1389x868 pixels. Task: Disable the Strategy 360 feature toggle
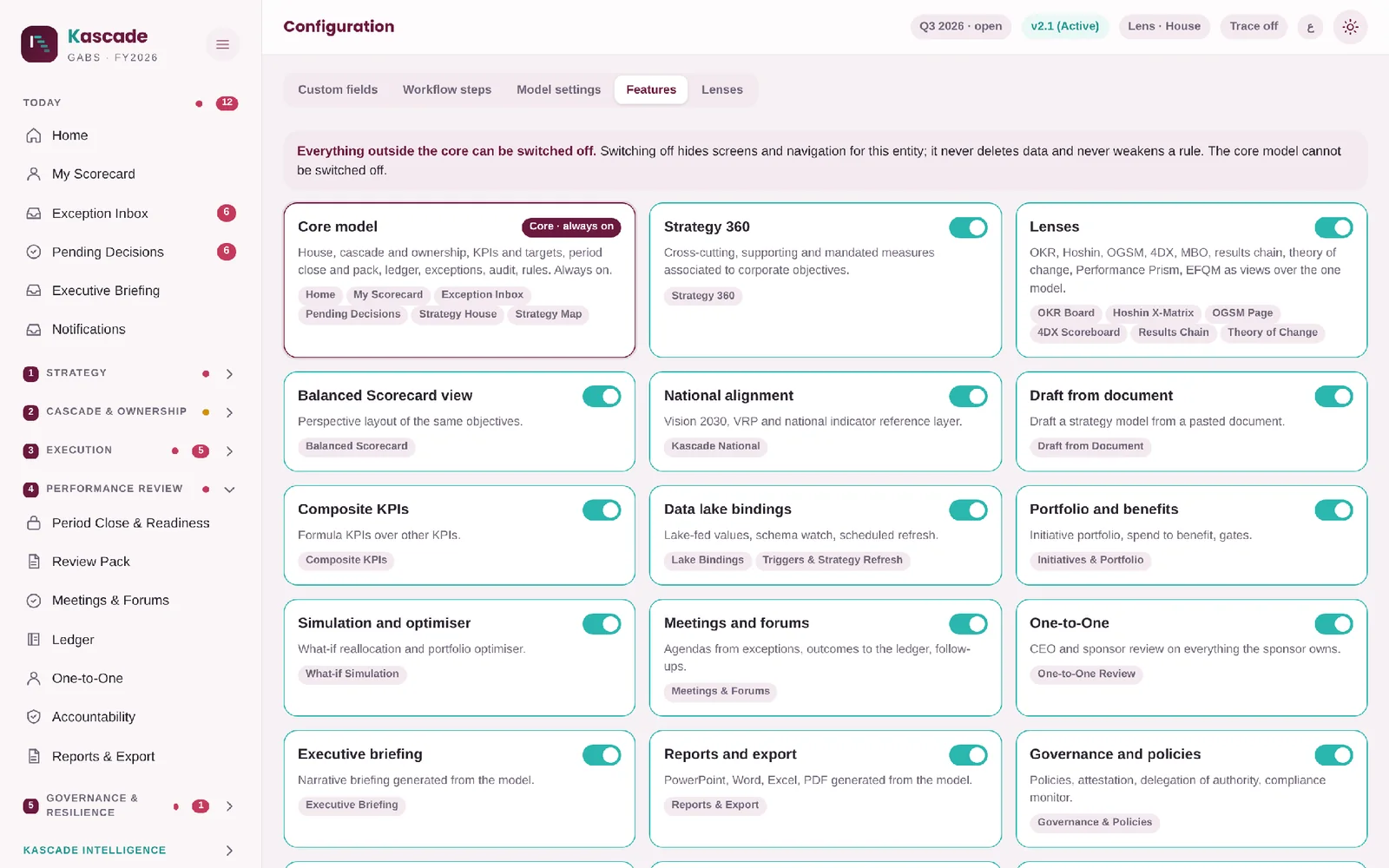pyautogui.click(x=968, y=227)
